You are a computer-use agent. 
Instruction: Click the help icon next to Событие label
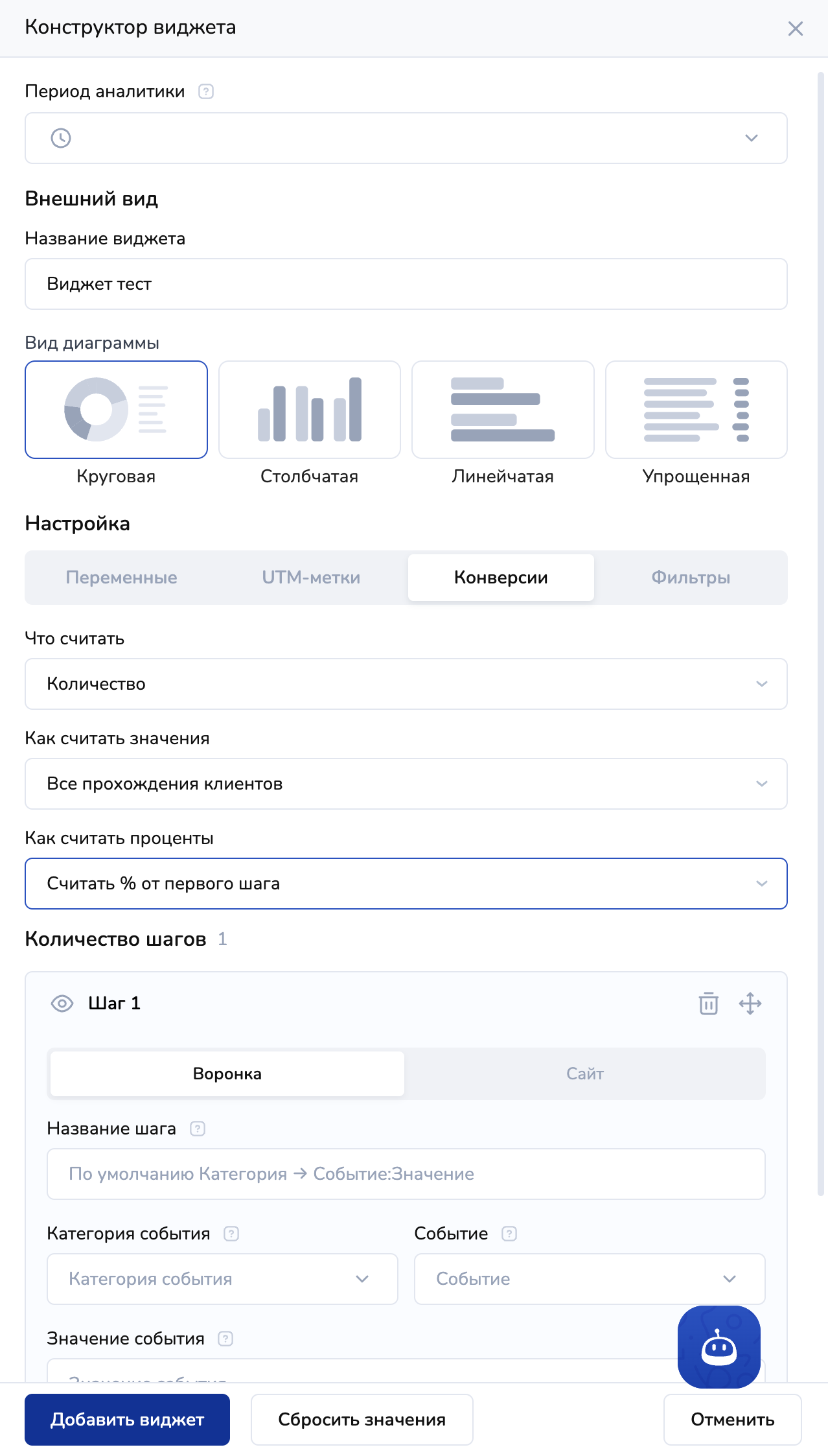[x=509, y=1234]
